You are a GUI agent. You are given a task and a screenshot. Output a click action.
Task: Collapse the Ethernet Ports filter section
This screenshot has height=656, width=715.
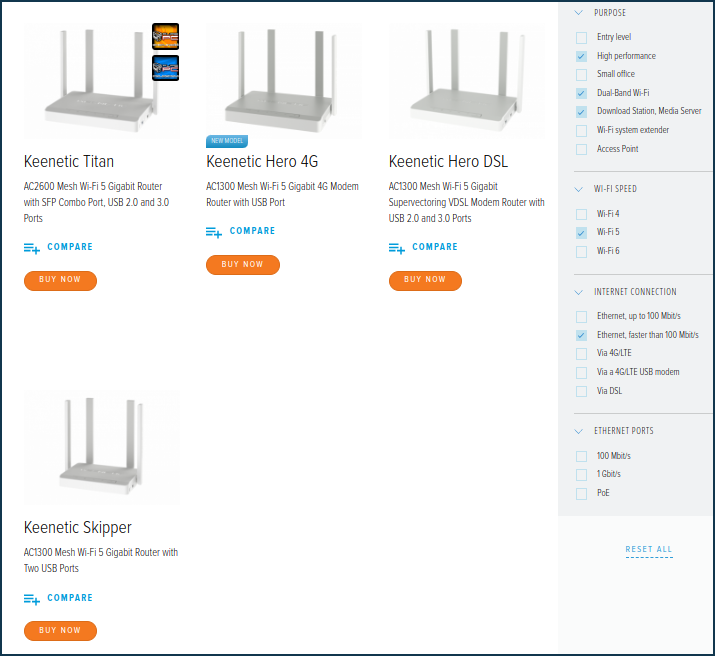pyautogui.click(x=578, y=431)
